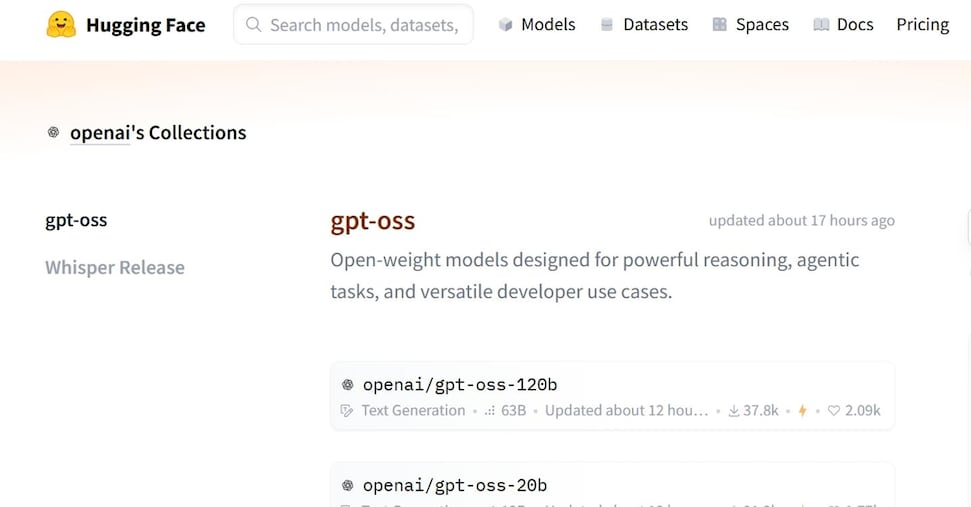Screen dimensions: 971x507
Task: Open the Models menu item
Action: (548, 25)
